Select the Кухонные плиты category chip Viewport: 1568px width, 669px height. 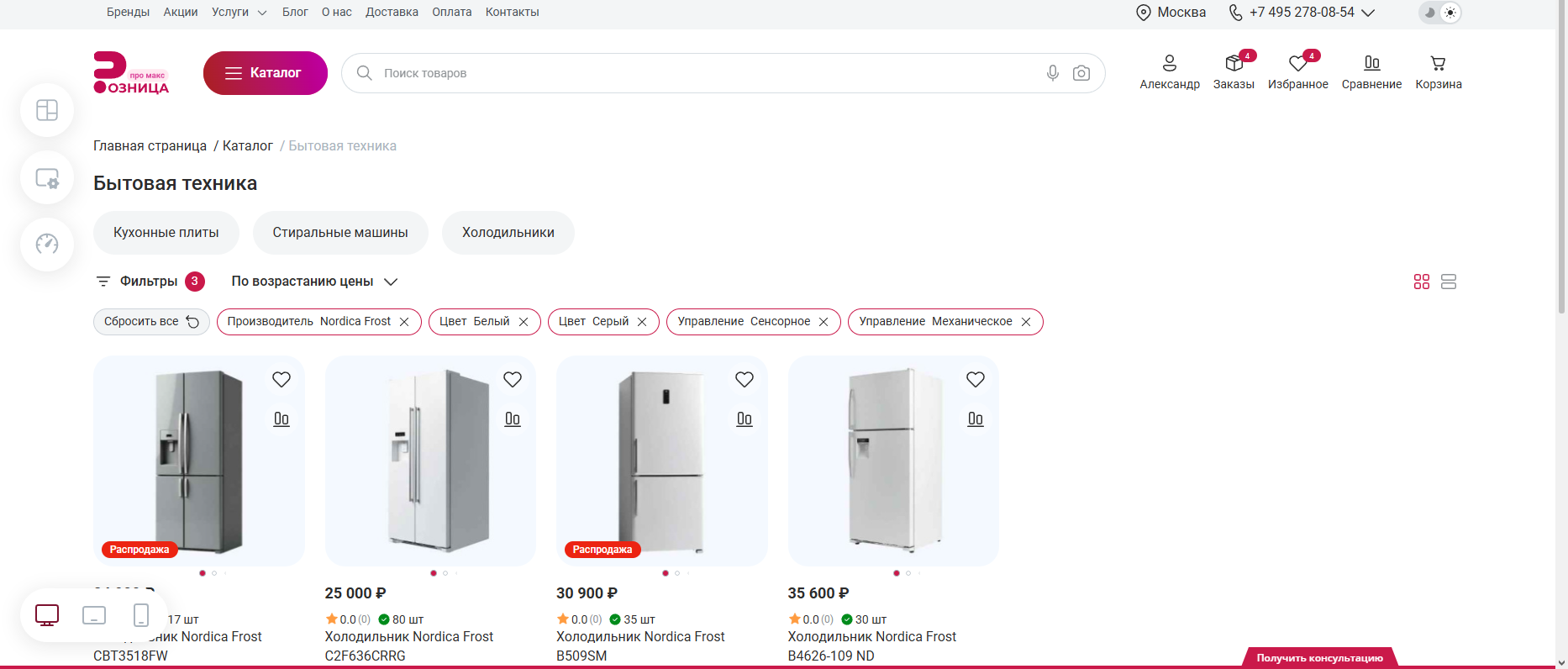[166, 233]
